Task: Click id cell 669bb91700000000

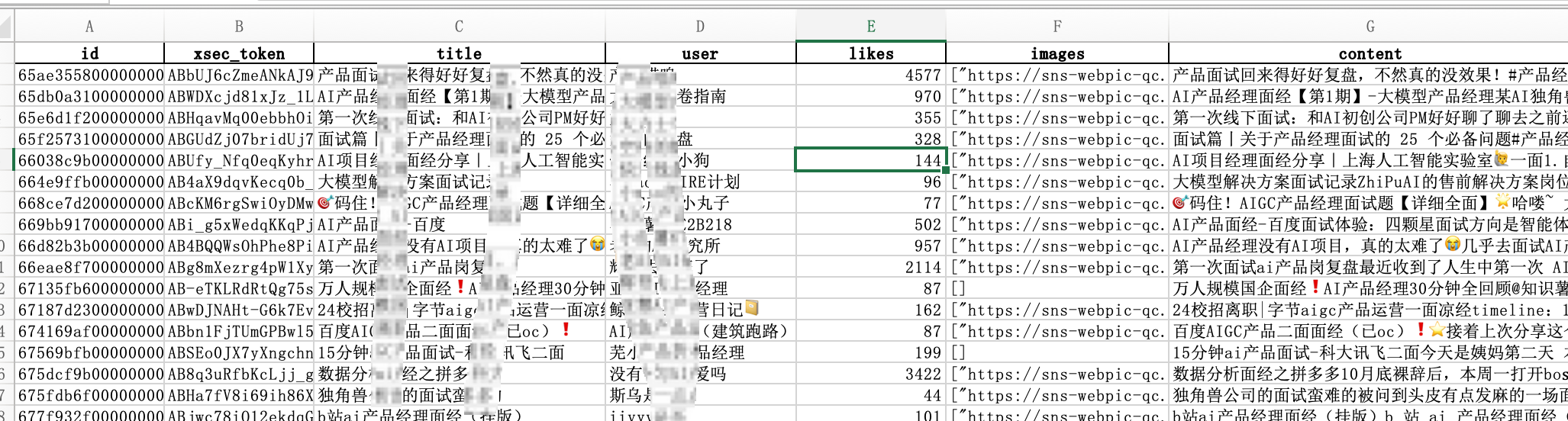Action: 89,224
